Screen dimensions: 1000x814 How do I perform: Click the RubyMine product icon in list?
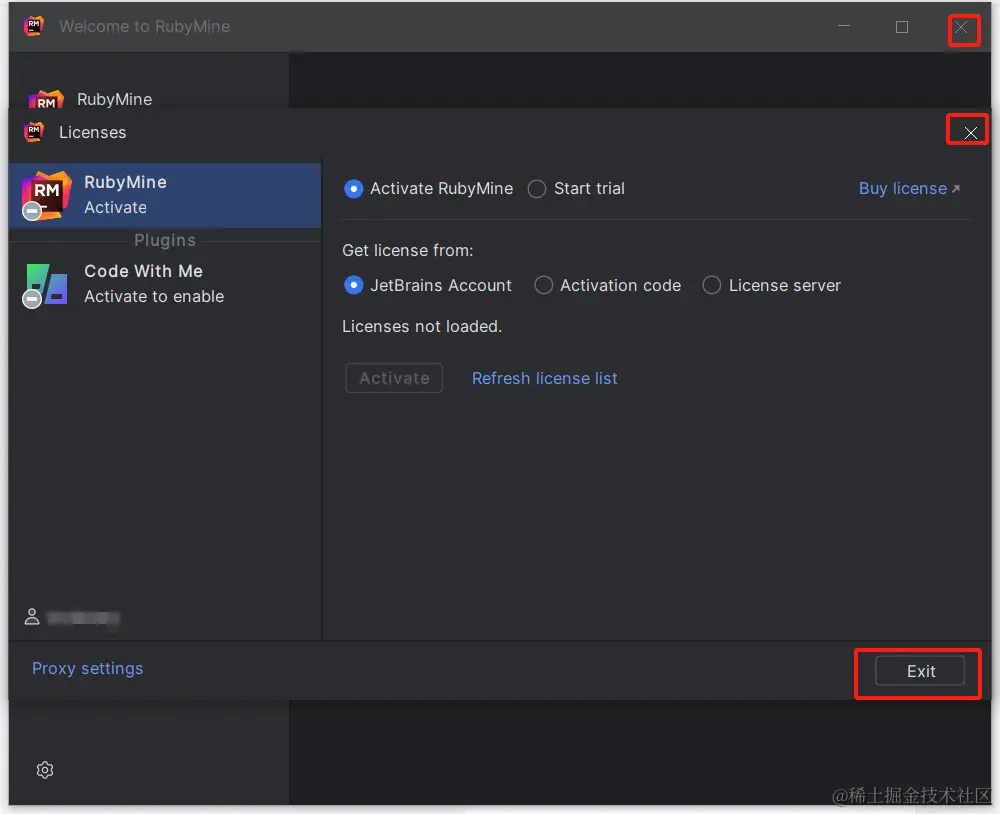click(45, 195)
